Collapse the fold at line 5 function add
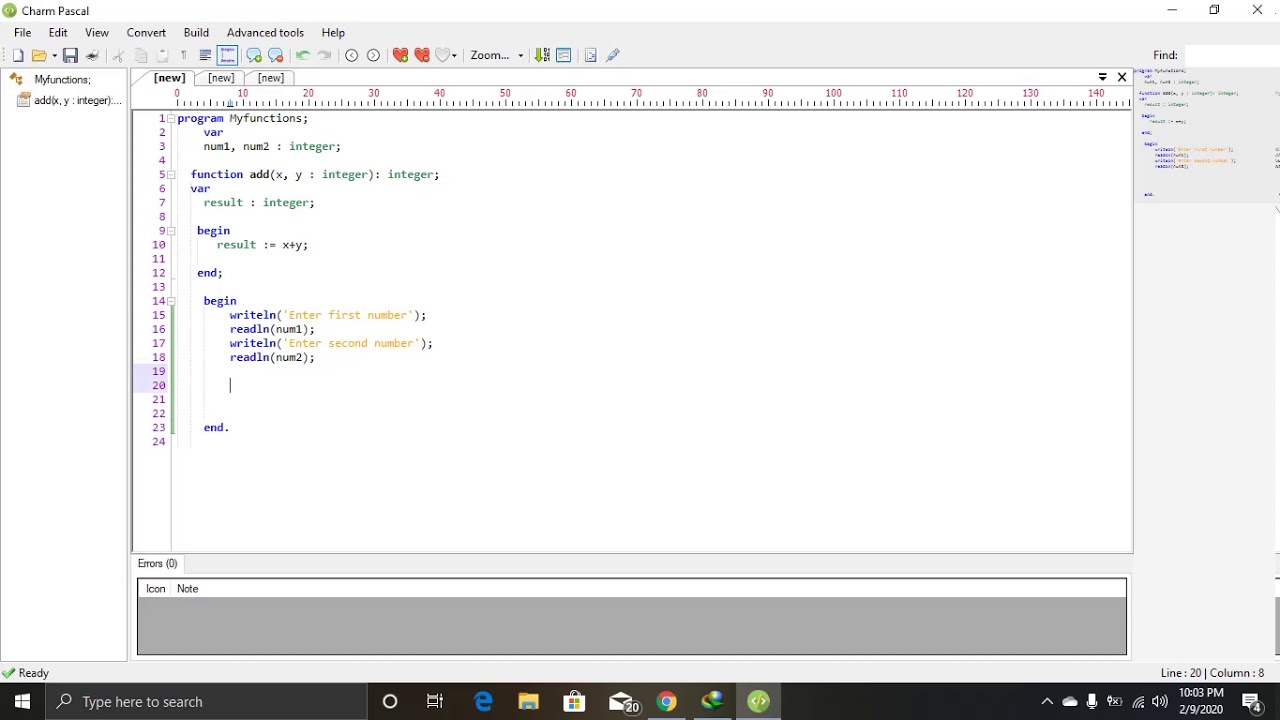The height and width of the screenshot is (720, 1280). pos(171,175)
